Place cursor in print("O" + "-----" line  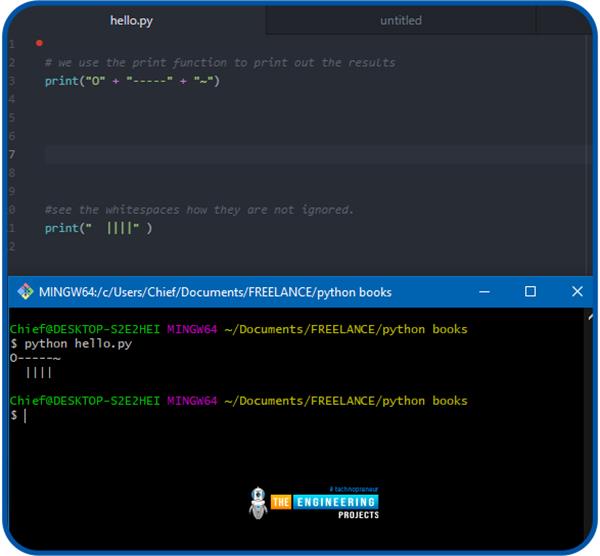coord(132,81)
